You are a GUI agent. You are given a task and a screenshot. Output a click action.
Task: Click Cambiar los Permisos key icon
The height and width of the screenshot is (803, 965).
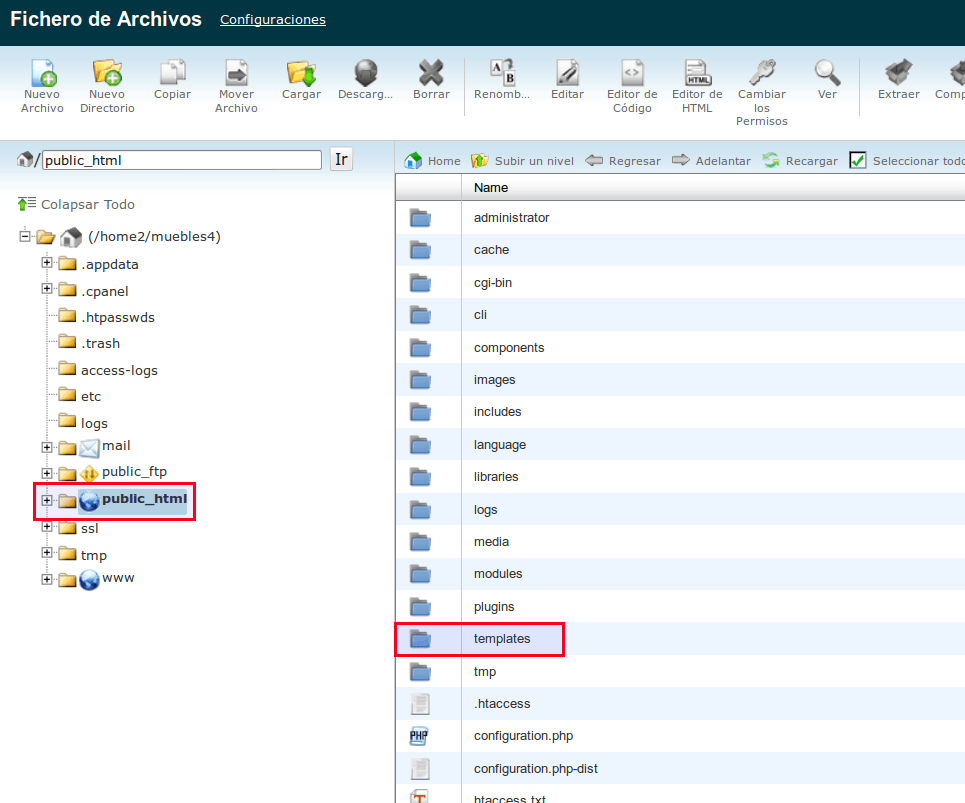762,73
